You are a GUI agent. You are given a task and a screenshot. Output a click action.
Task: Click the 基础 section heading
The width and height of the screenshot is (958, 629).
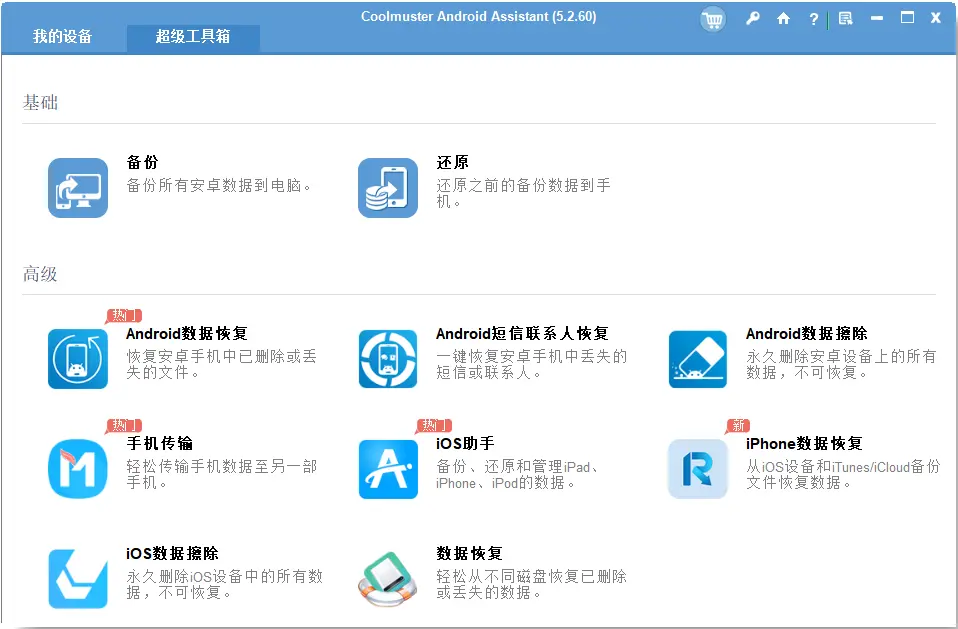point(40,102)
